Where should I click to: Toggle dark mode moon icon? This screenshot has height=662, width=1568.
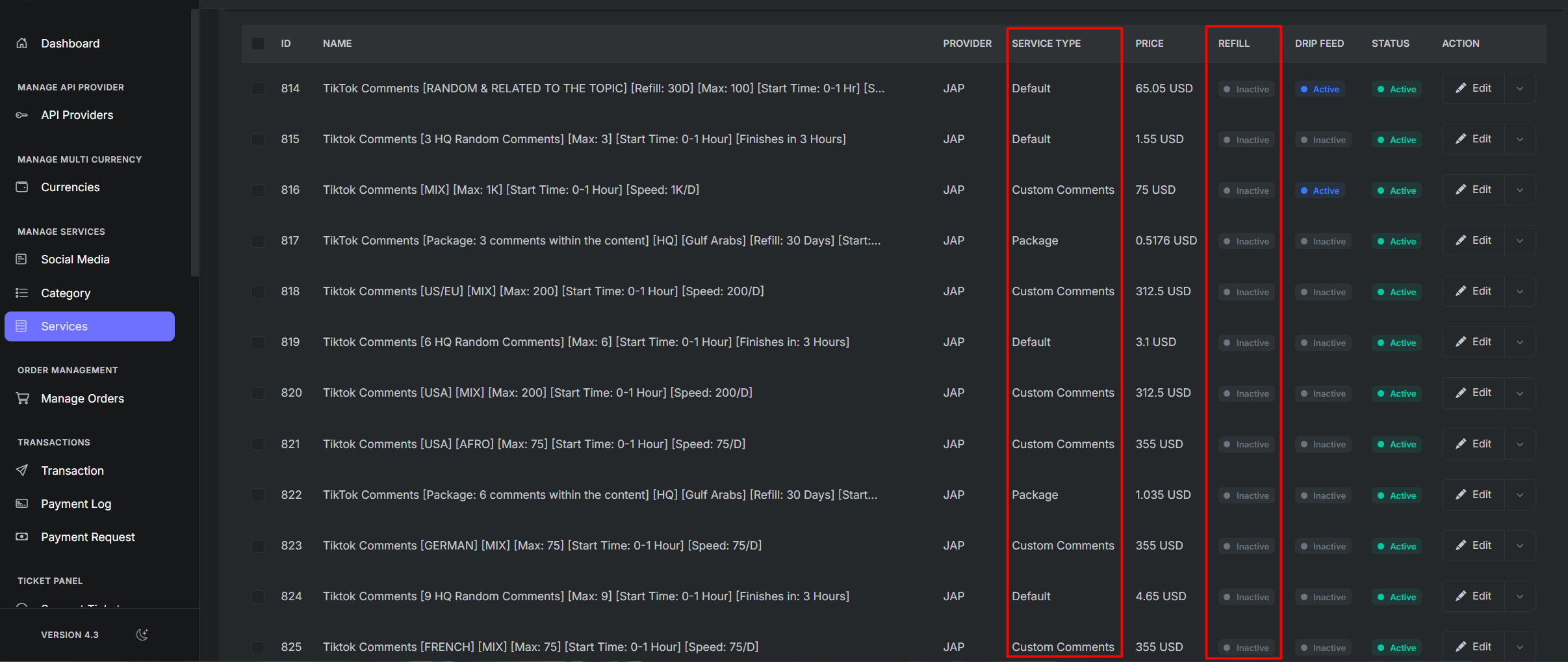click(x=142, y=635)
